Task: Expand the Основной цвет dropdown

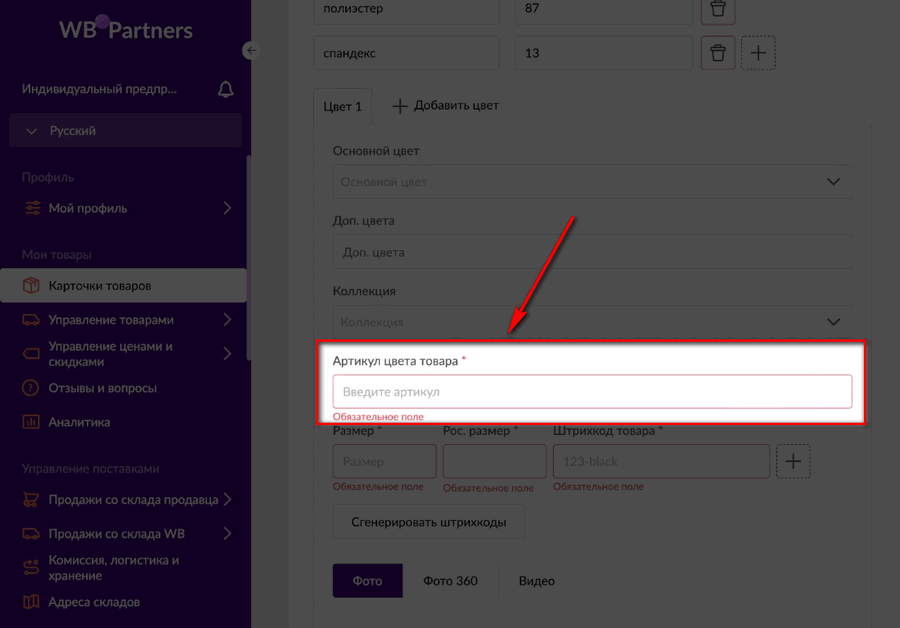Action: [x=833, y=182]
